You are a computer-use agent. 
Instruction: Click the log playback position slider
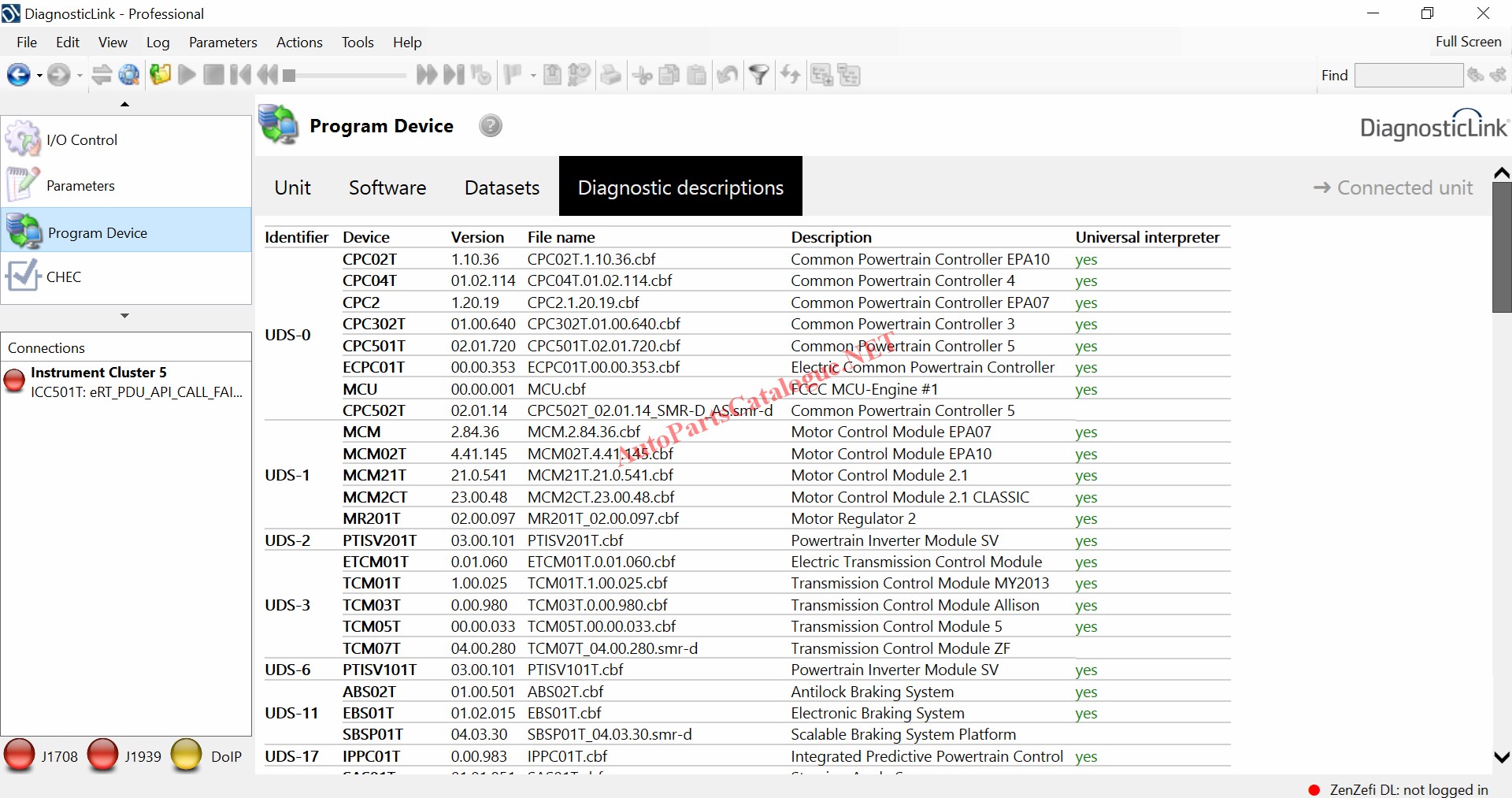coord(346,76)
